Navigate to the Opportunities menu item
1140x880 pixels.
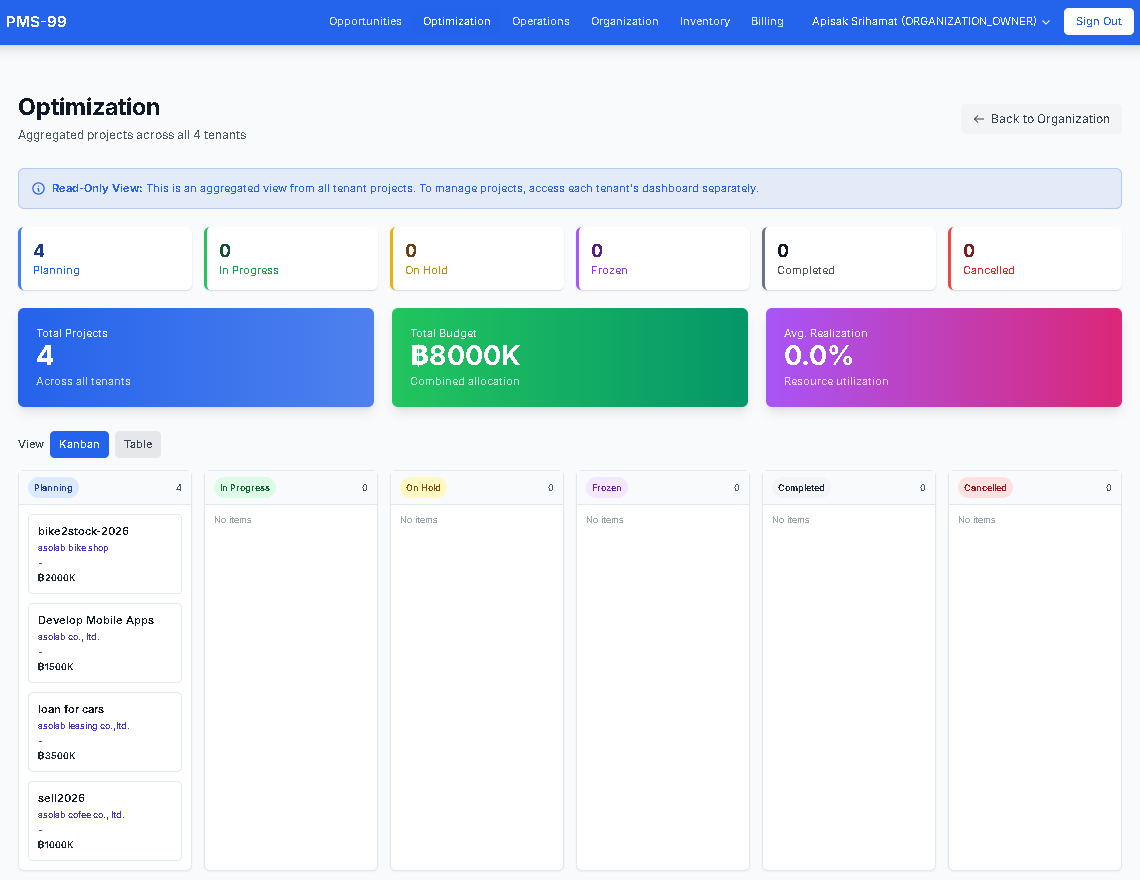365,21
